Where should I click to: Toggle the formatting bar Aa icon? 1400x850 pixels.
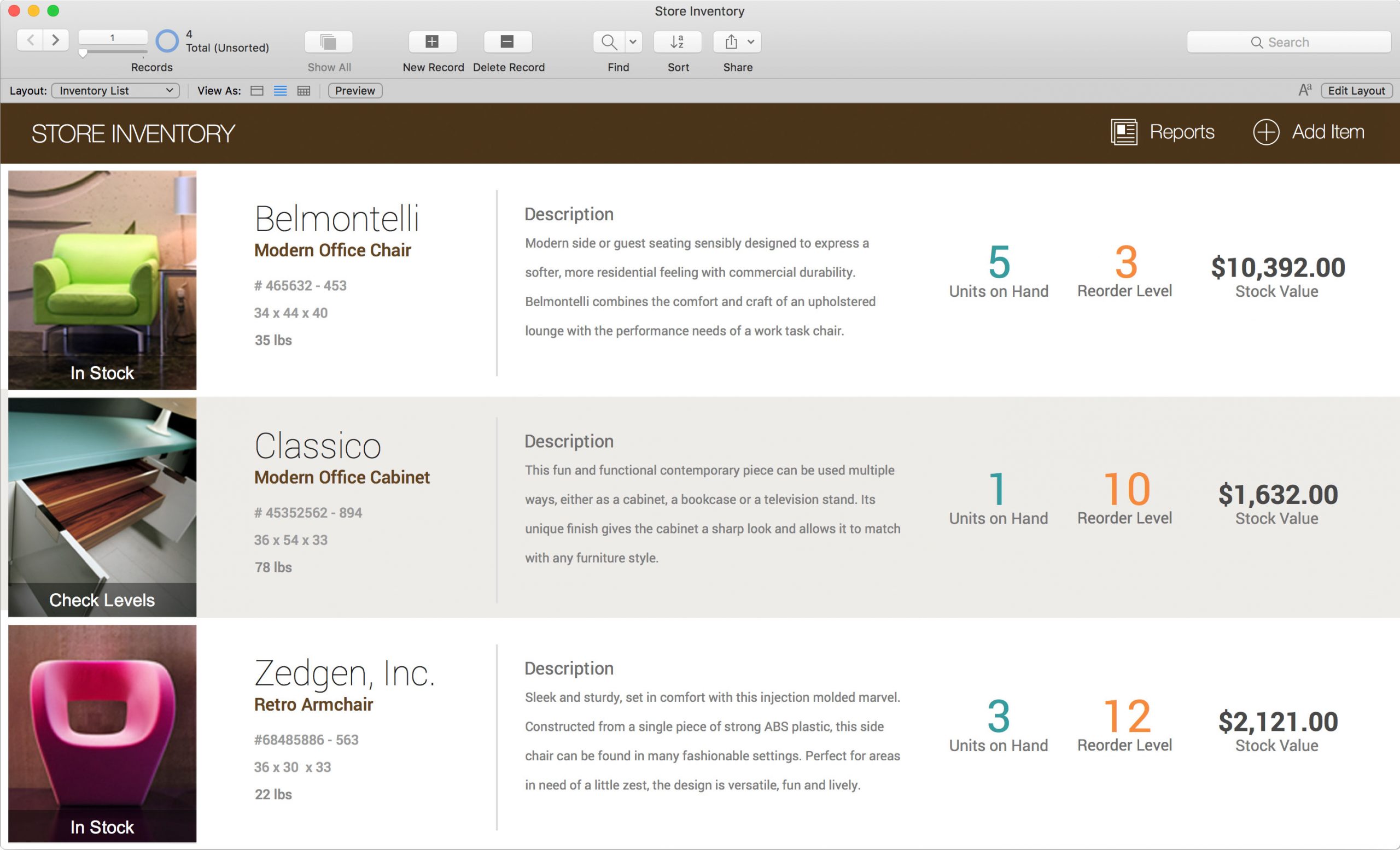1305,90
